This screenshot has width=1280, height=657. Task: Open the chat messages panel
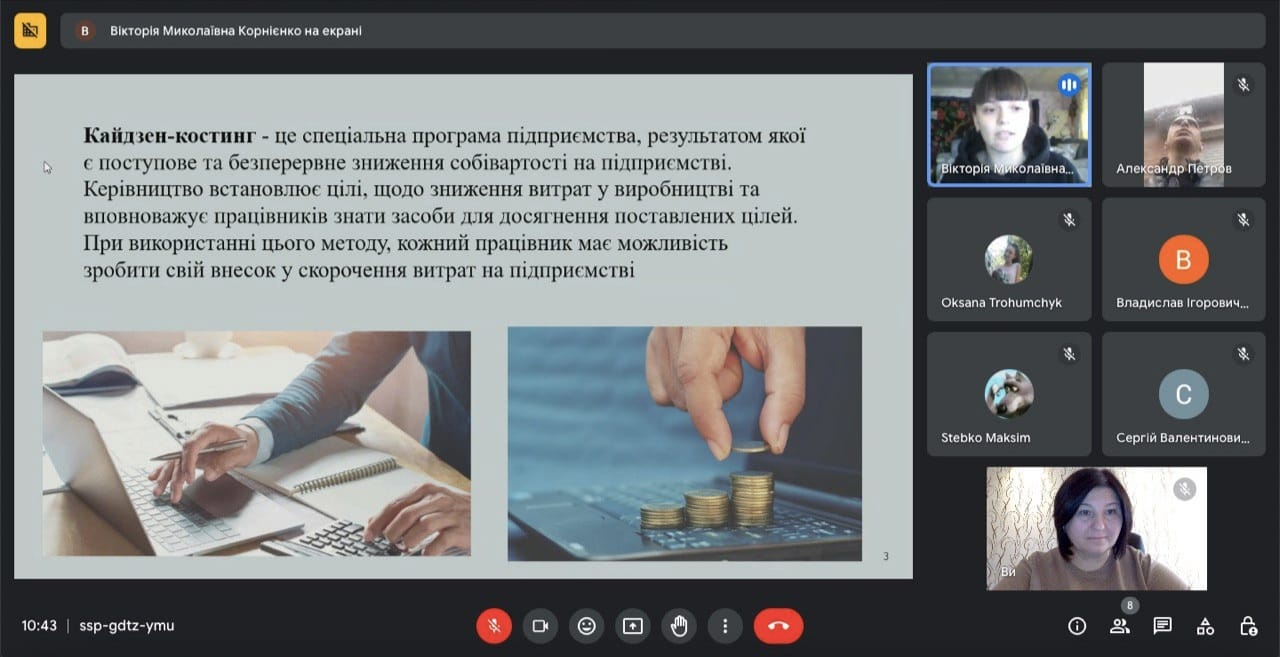point(1162,626)
